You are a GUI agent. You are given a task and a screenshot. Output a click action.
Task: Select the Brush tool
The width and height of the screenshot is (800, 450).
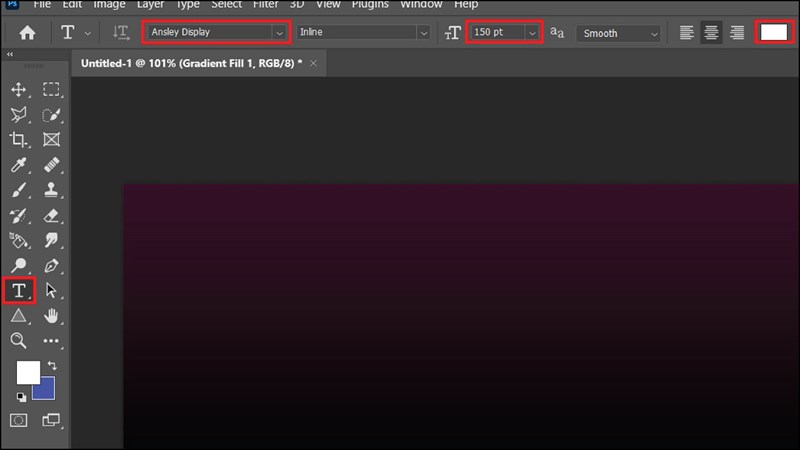[19, 190]
